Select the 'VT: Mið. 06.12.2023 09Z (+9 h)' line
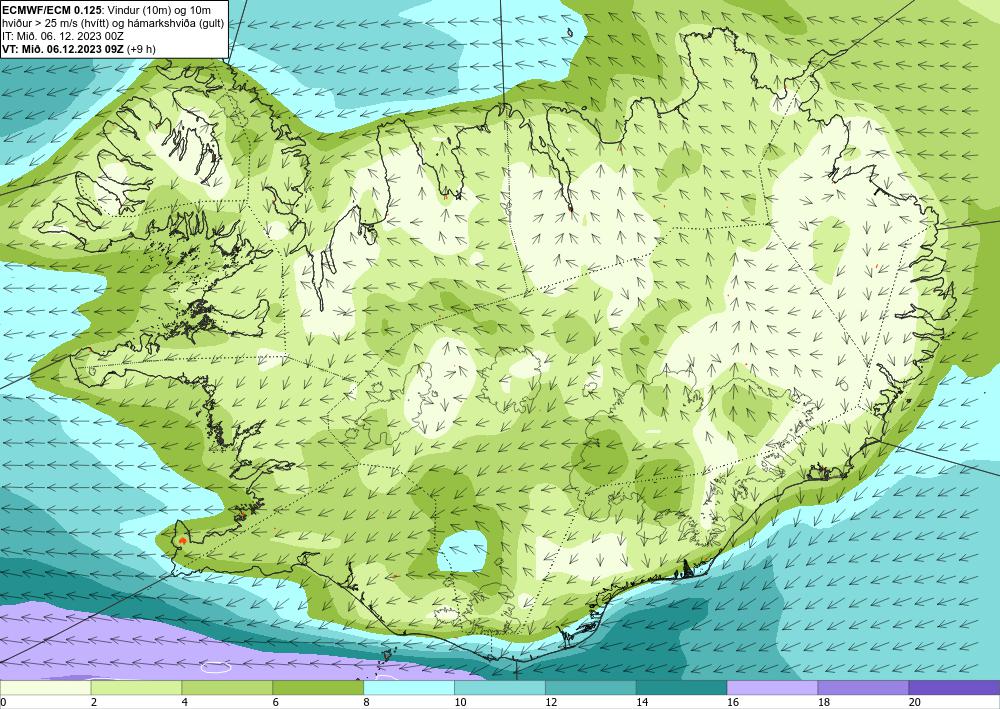Viewport: 1000px width, 709px height. tap(79, 48)
